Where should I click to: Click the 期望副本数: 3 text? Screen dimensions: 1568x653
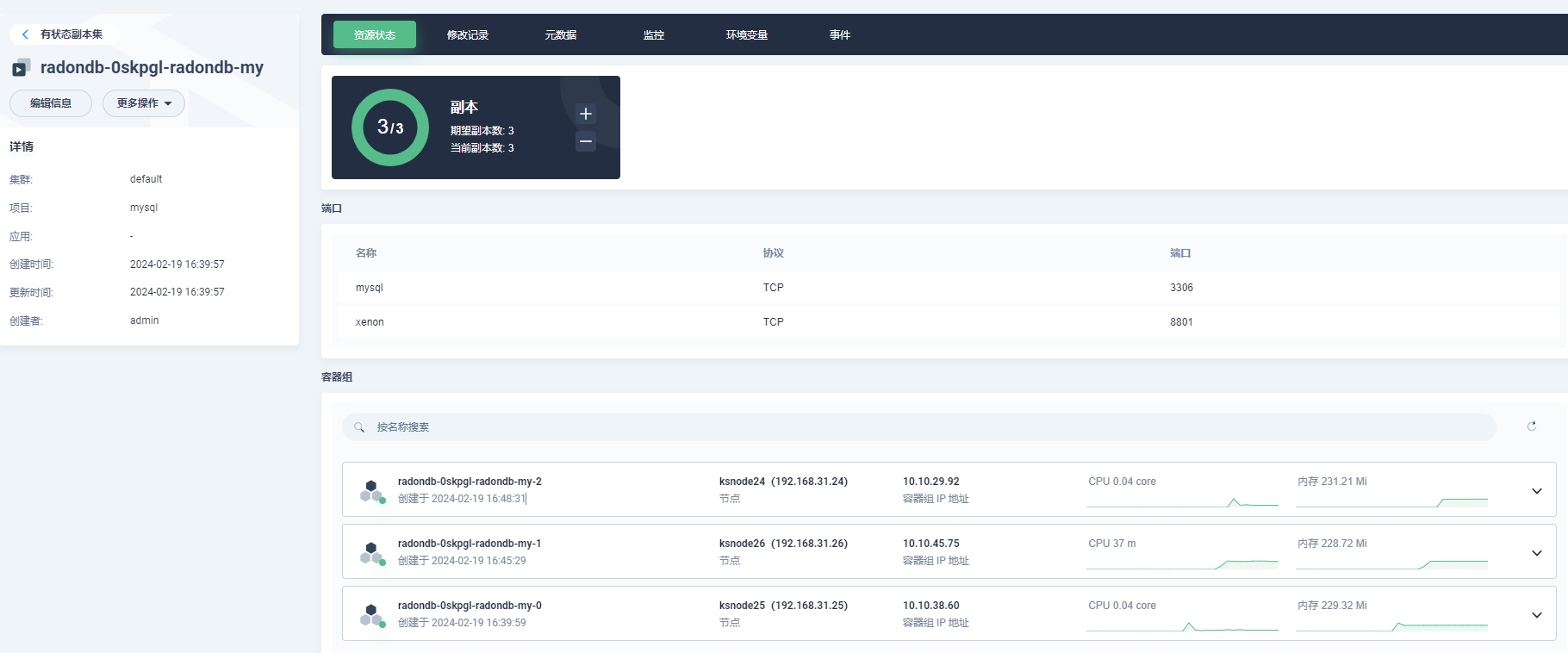click(x=482, y=131)
